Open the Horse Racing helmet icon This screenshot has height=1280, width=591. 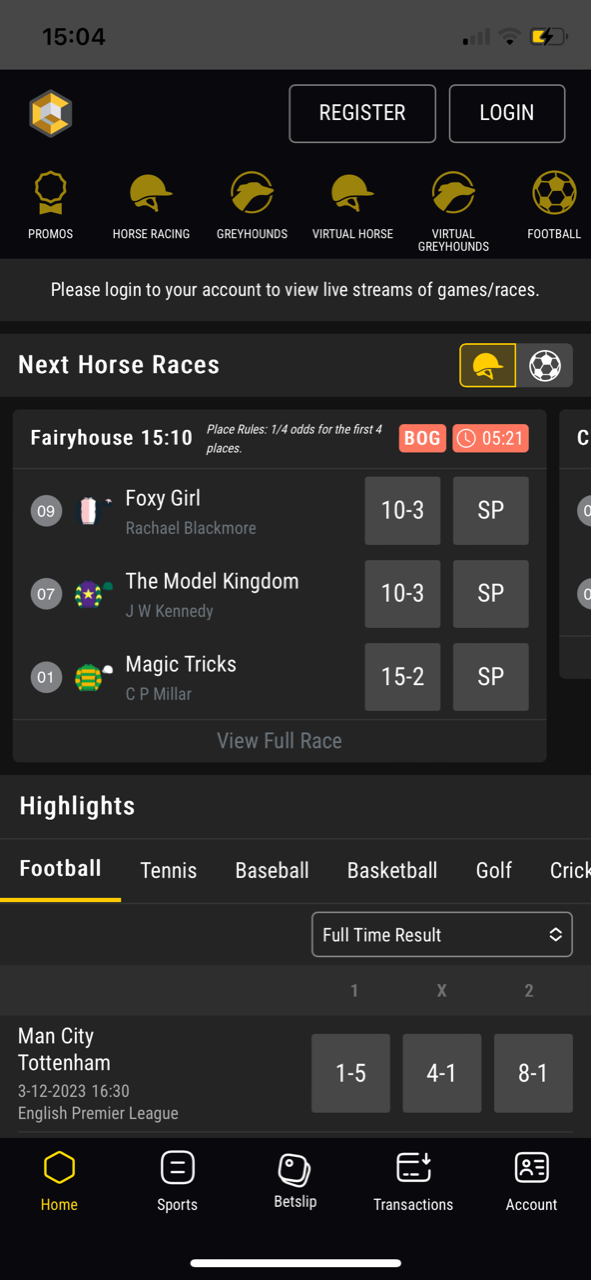pyautogui.click(x=151, y=192)
